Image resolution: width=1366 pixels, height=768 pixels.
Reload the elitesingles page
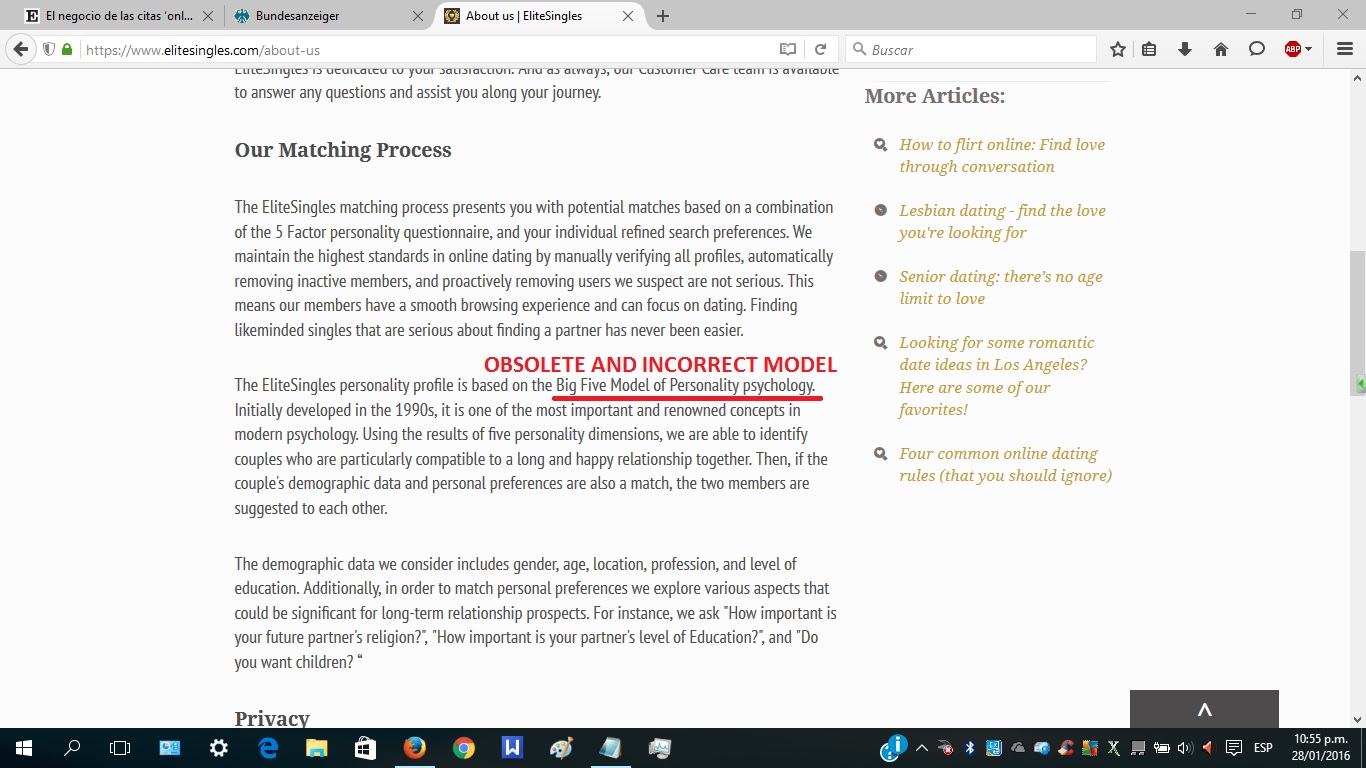820,49
